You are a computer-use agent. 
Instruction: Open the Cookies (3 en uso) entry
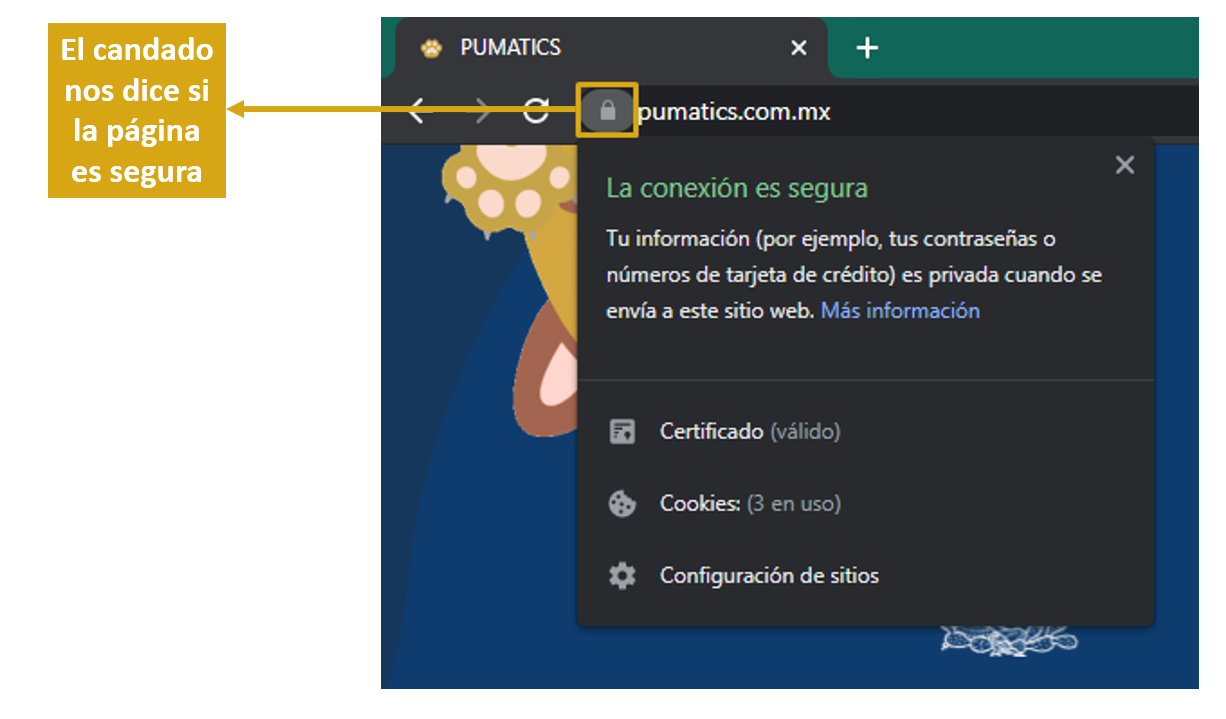(750, 504)
